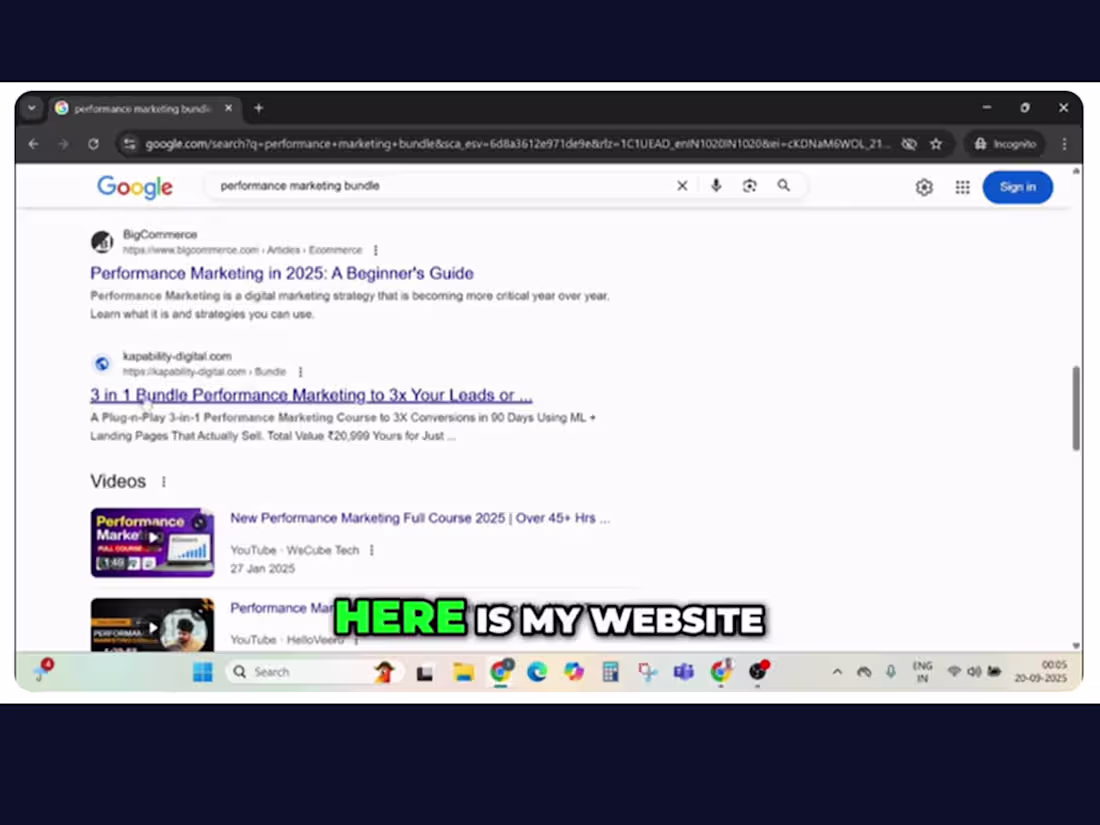Open Chrome's three-dot browser menu
Image resolution: width=1100 pixels, height=825 pixels.
(x=1064, y=143)
